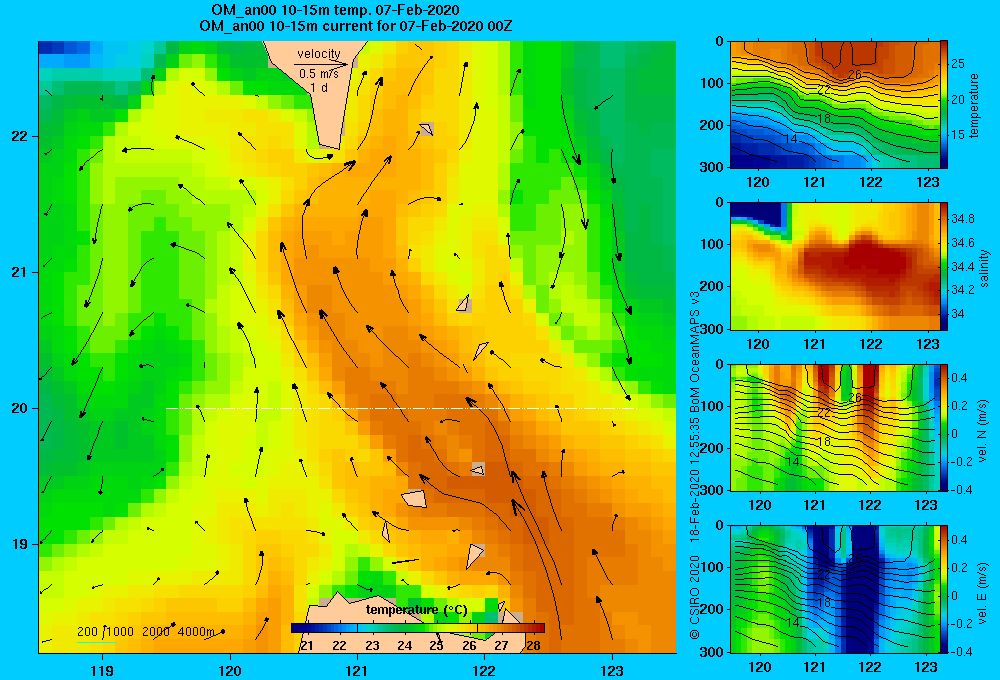Click longitude label 123 below main map
The width and height of the screenshot is (1000, 680).
[612, 670]
